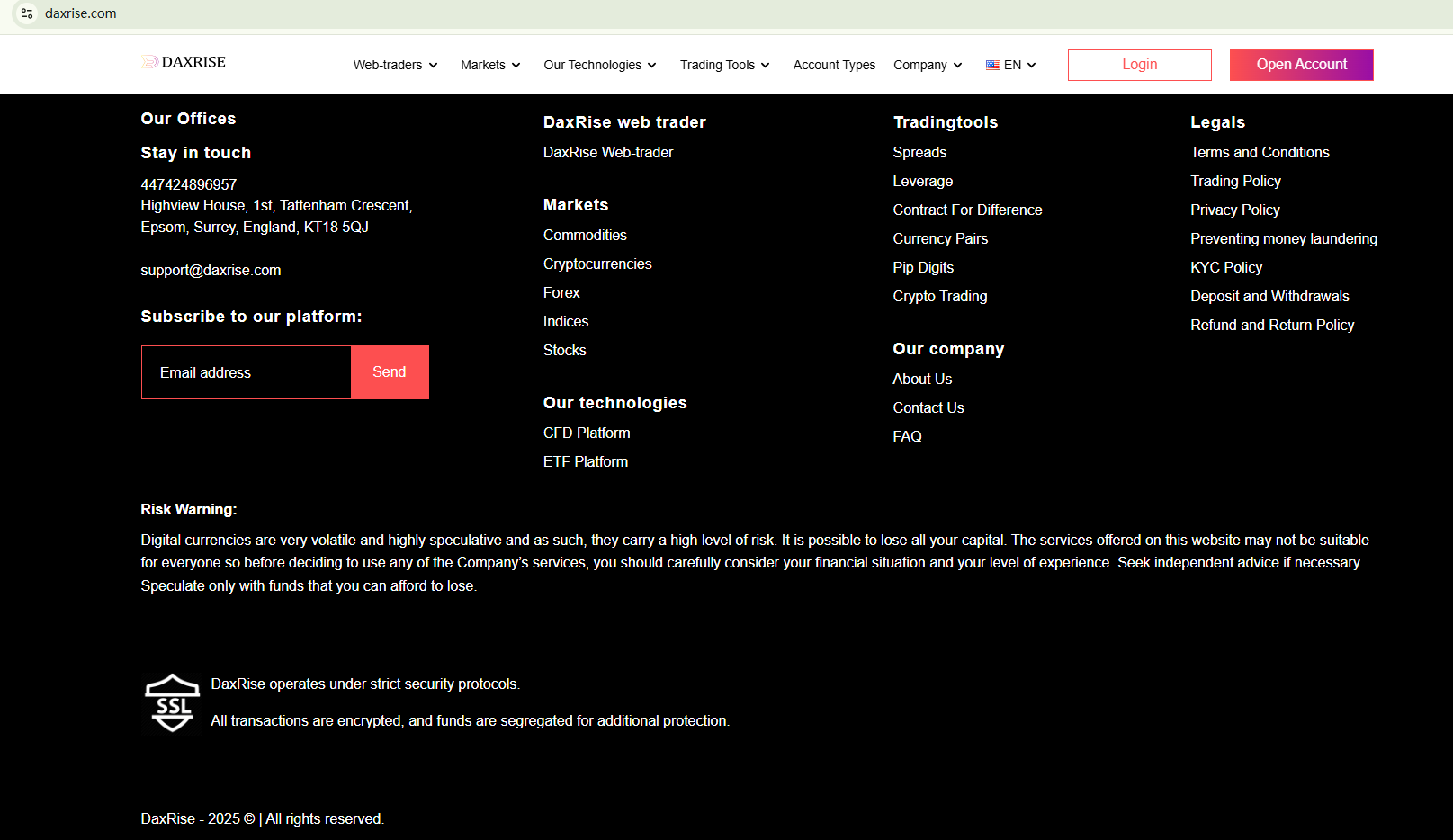
Task: Expand the Web-traders dropdown menu
Action: tap(395, 65)
